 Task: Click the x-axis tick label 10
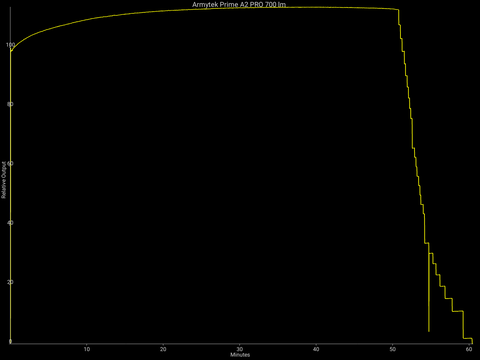(x=87, y=349)
